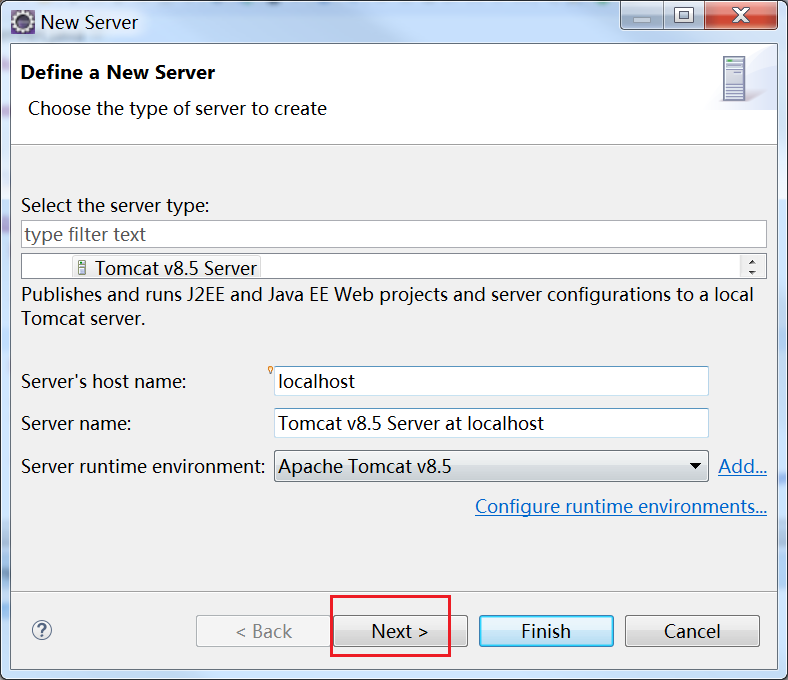Click the Next button

[400, 631]
